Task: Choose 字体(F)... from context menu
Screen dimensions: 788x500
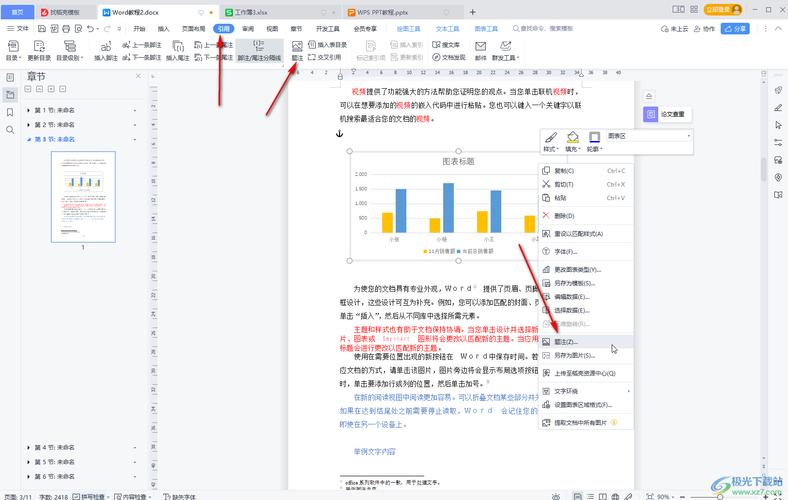Action: click(585, 252)
